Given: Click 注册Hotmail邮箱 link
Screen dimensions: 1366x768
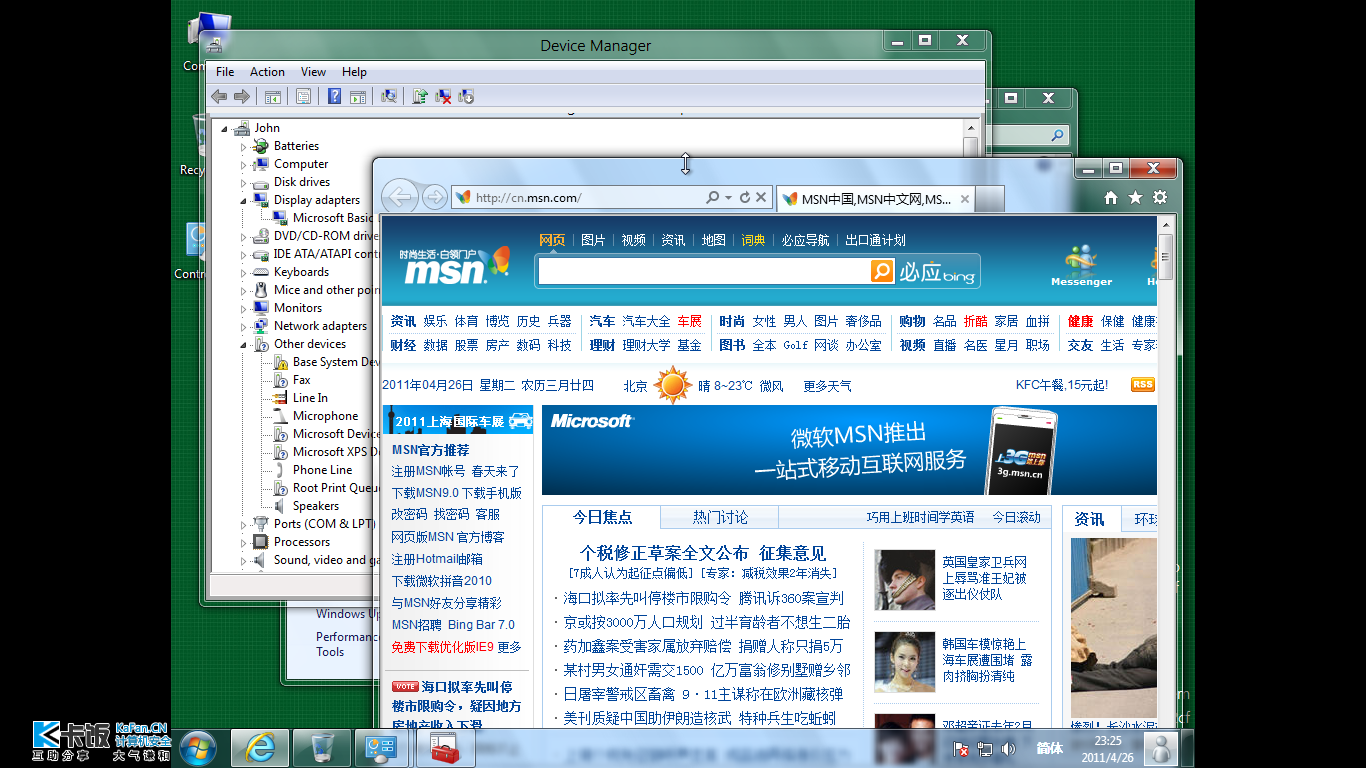Looking at the screenshot, I should [x=437, y=559].
